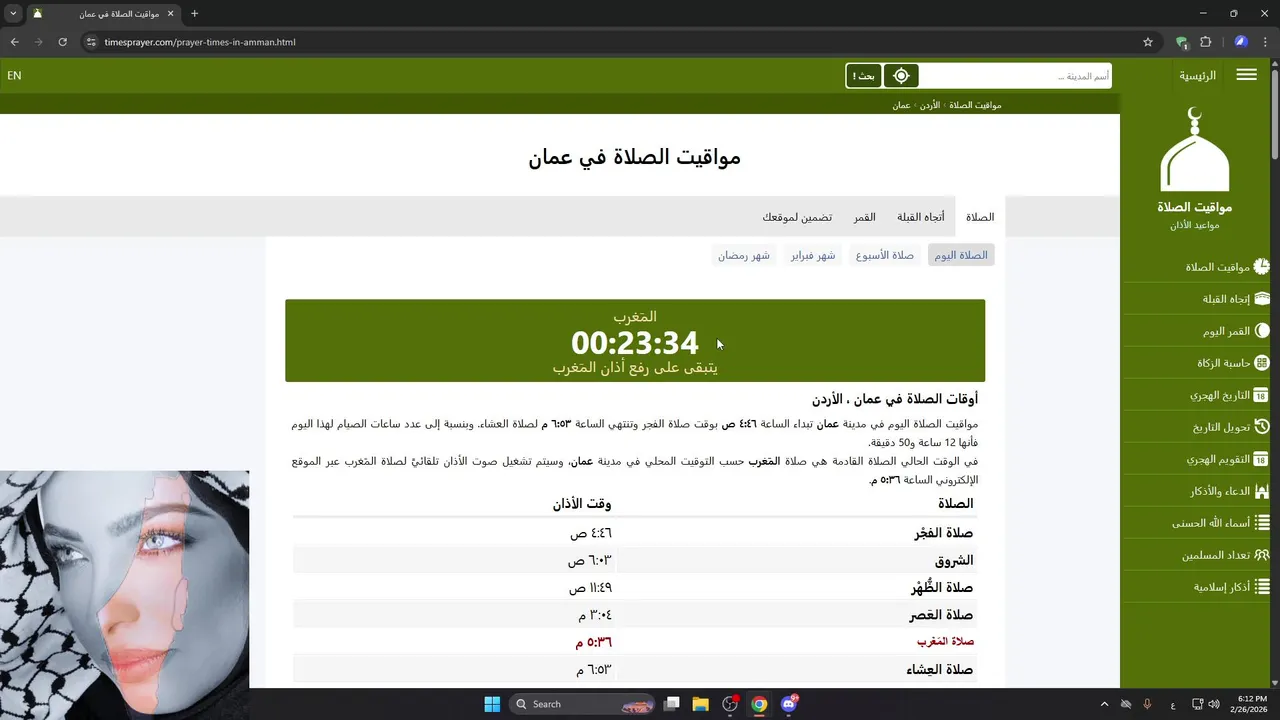Show hidden tray icons chevron
Viewport: 1280px width, 720px height.
coord(1104,704)
